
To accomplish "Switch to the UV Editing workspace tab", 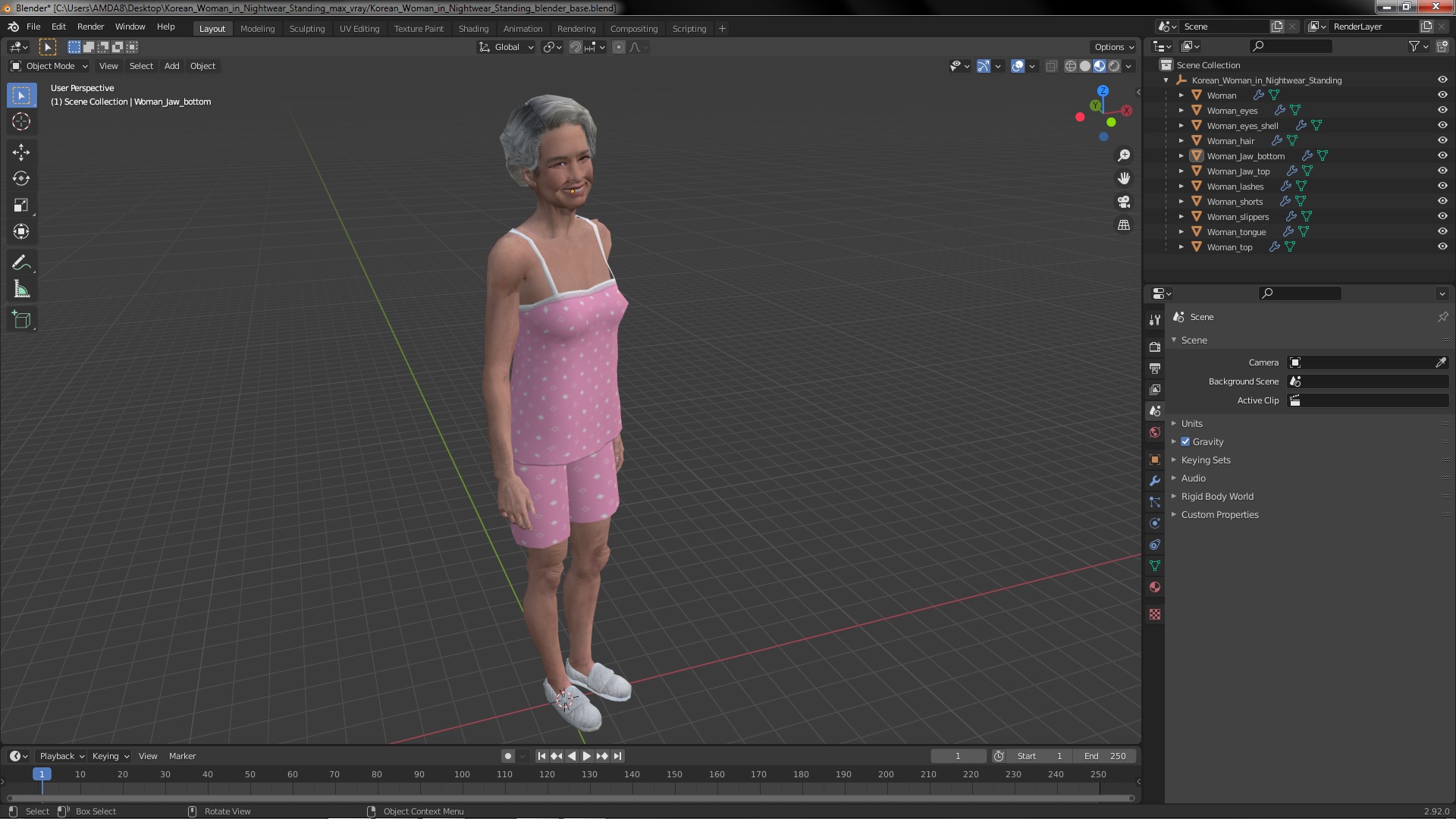I will 359,29.
